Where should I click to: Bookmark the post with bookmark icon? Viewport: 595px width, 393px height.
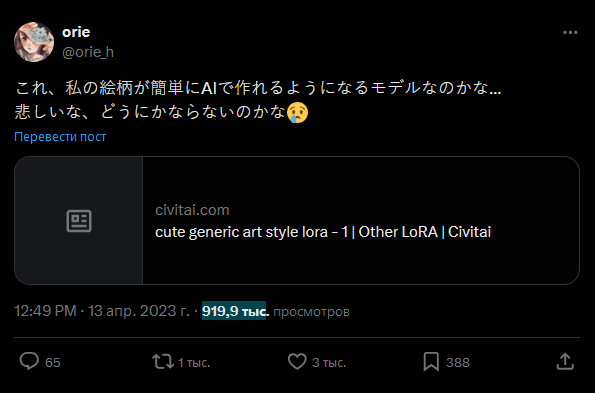431,362
